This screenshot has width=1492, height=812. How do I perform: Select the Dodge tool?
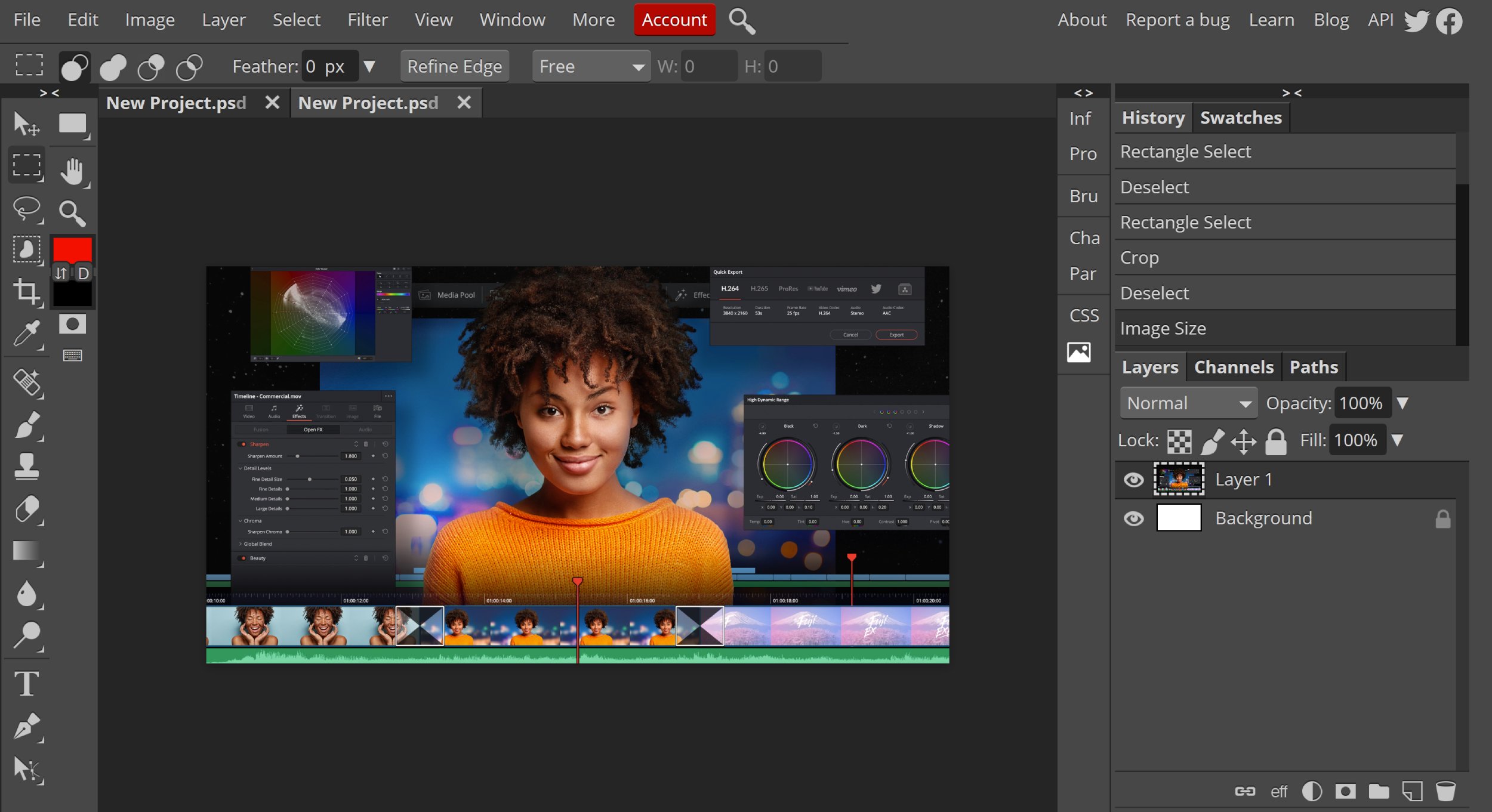tap(27, 635)
